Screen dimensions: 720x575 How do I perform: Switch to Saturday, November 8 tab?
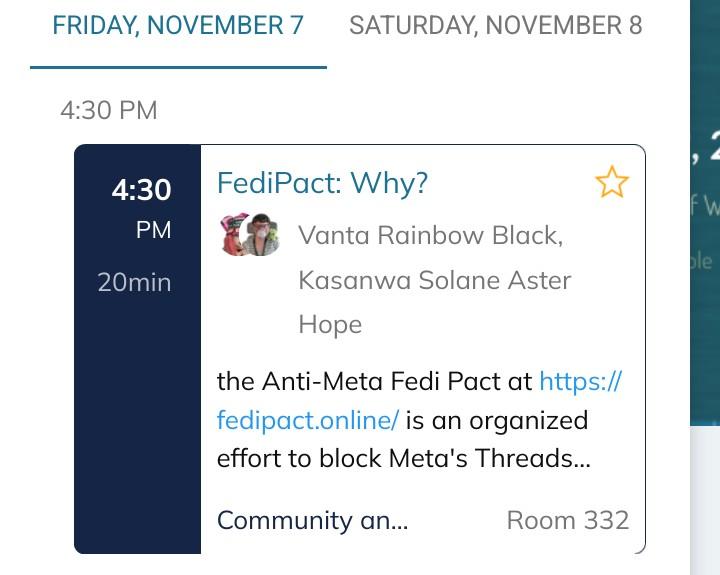495,26
